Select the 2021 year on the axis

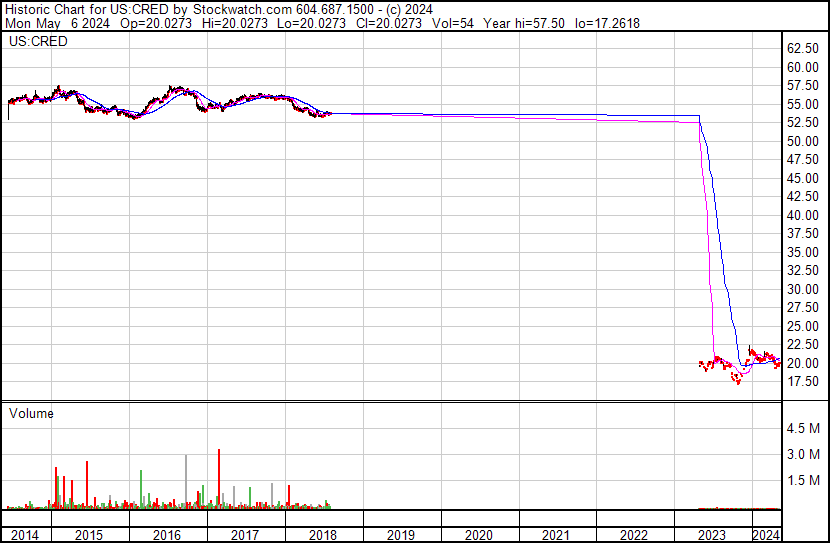click(x=557, y=535)
